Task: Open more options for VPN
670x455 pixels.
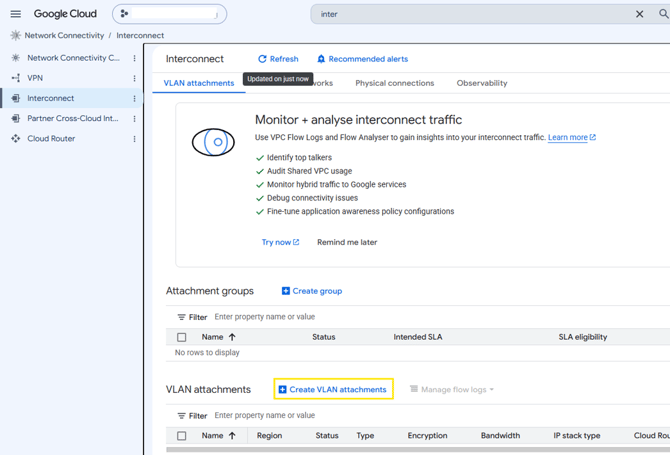Action: pos(134,78)
